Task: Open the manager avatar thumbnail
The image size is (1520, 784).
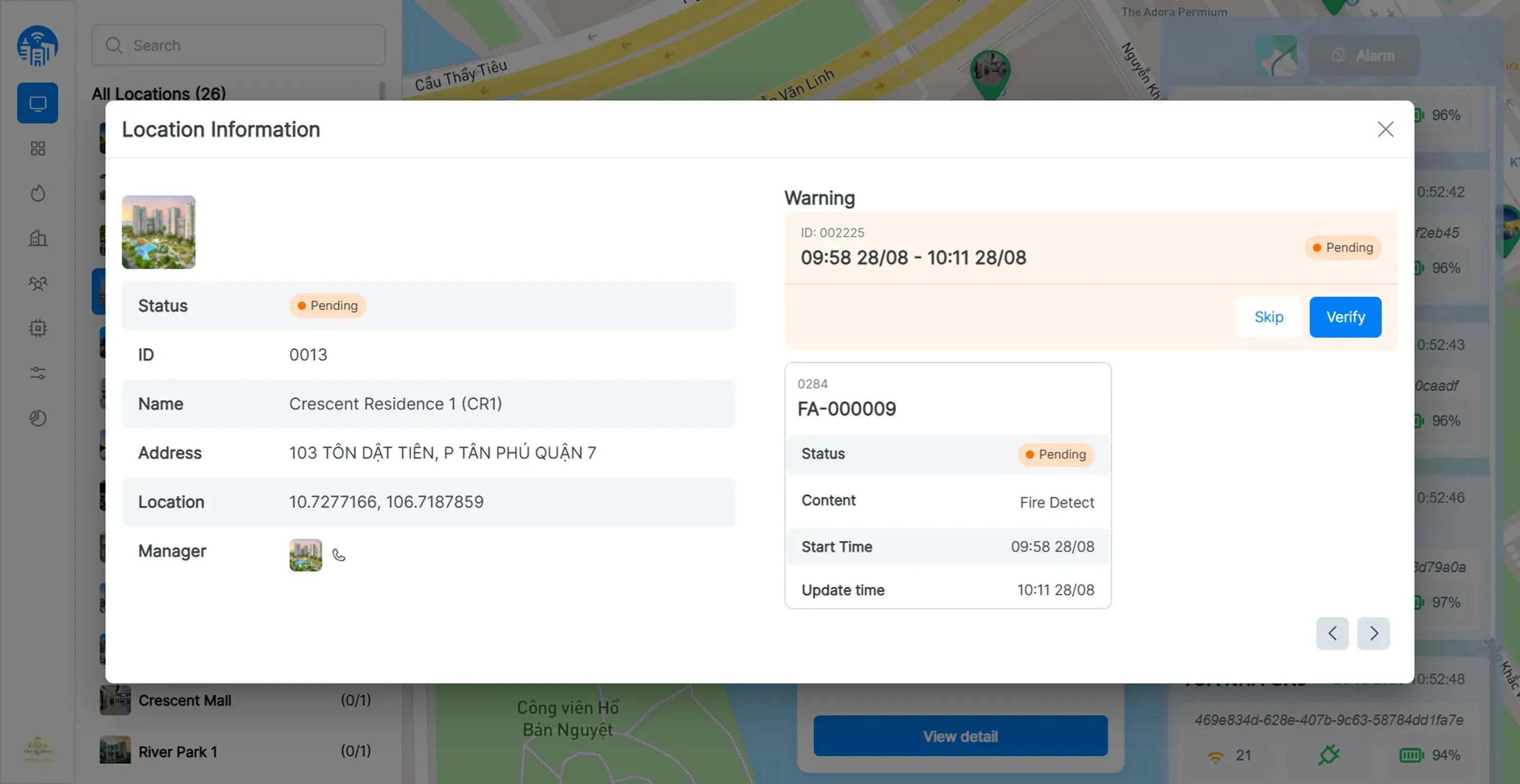Action: coord(306,555)
